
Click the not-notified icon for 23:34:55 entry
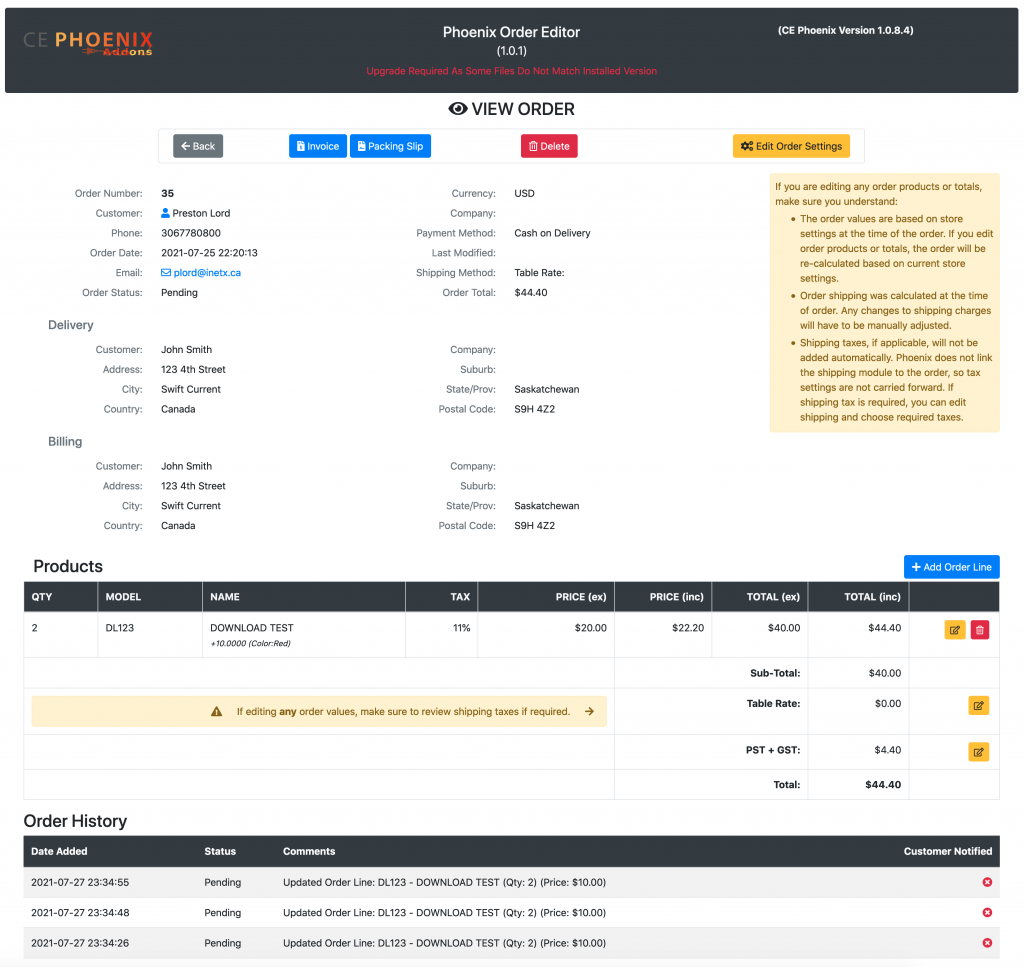click(x=987, y=882)
